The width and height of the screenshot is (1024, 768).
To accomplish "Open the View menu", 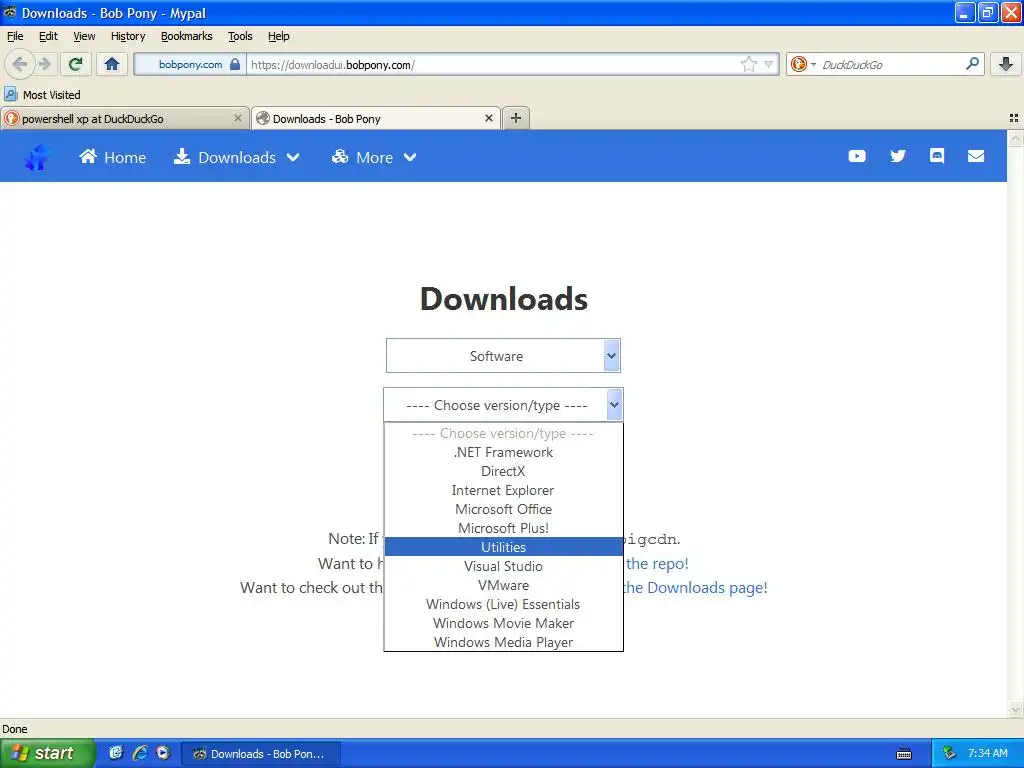I will pos(84,36).
